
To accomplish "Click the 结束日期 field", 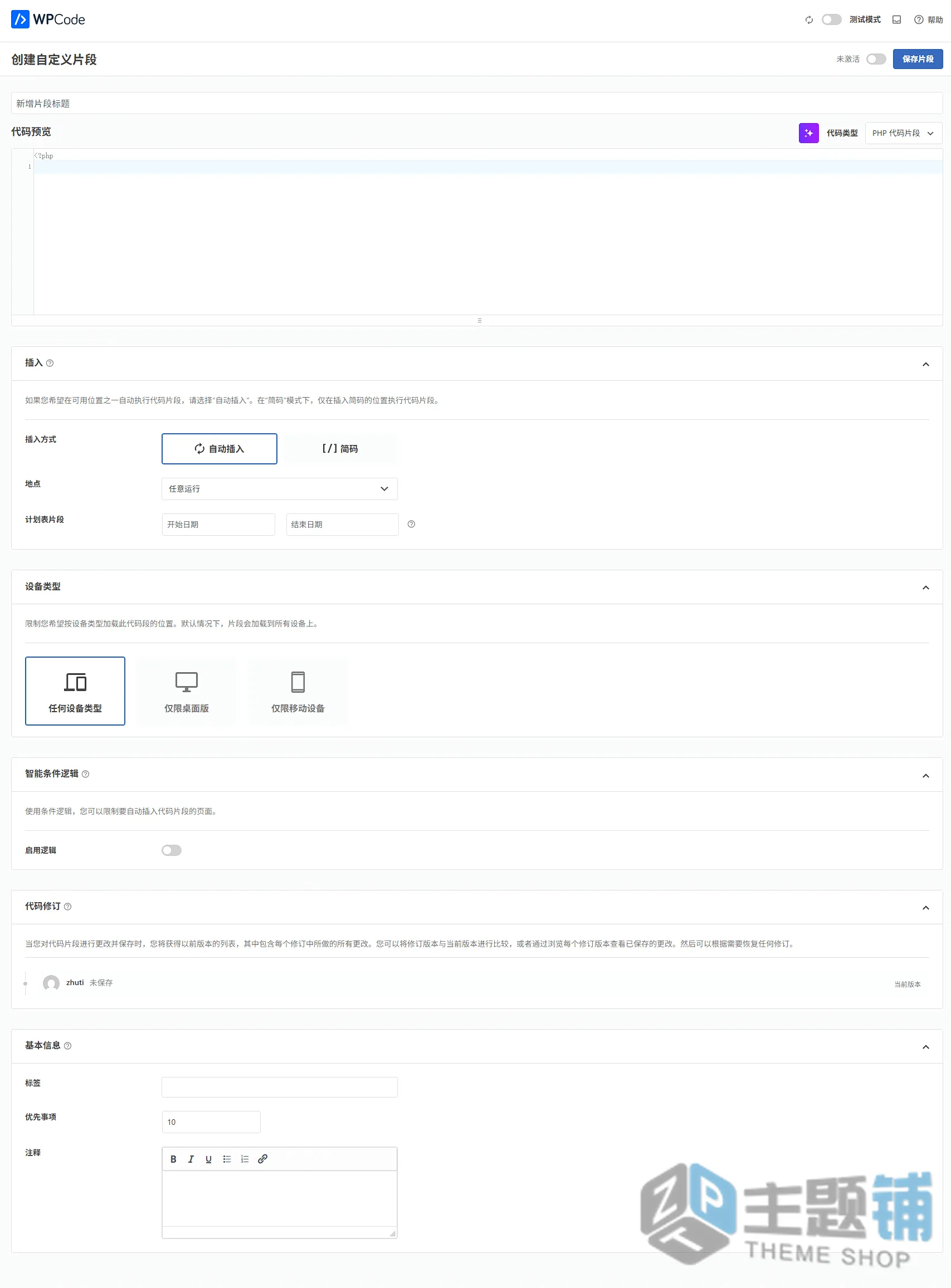I will 342,525.
